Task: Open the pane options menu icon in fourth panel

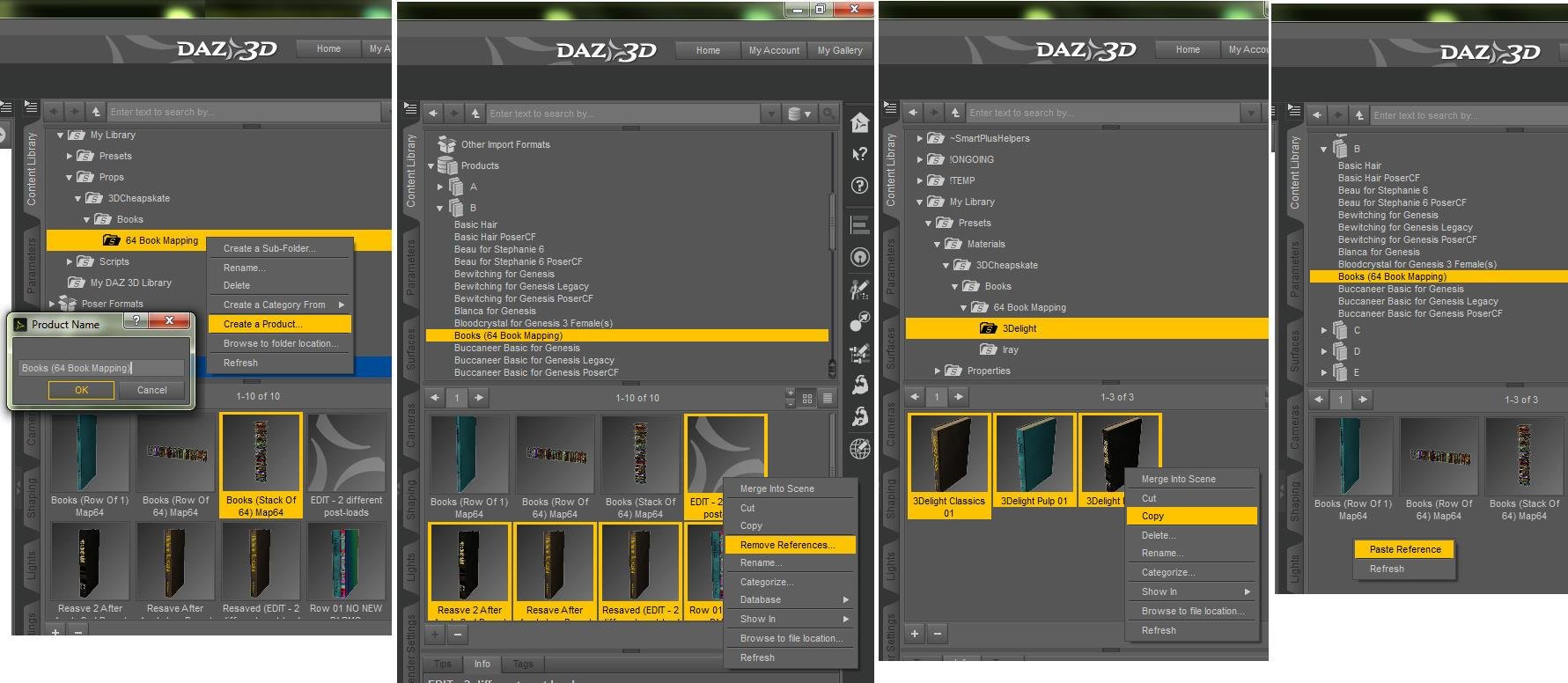Action: 1294,110
